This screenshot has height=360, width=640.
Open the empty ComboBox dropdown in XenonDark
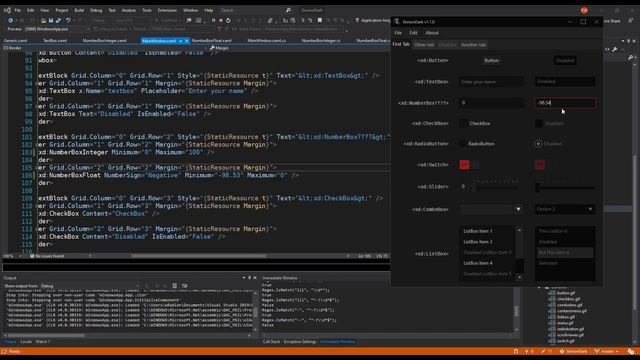518,209
